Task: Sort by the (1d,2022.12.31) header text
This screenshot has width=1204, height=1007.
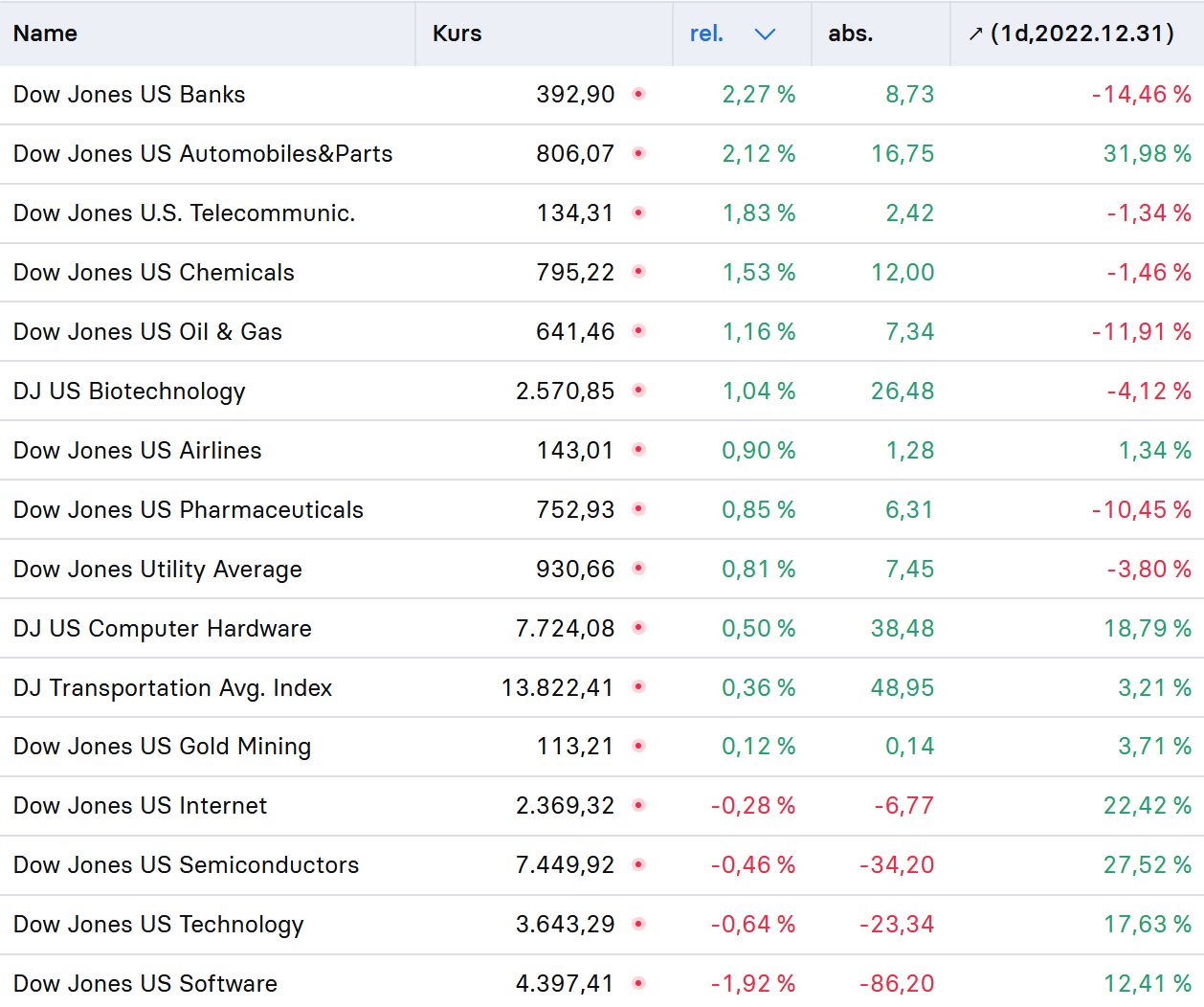Action: [1082, 34]
